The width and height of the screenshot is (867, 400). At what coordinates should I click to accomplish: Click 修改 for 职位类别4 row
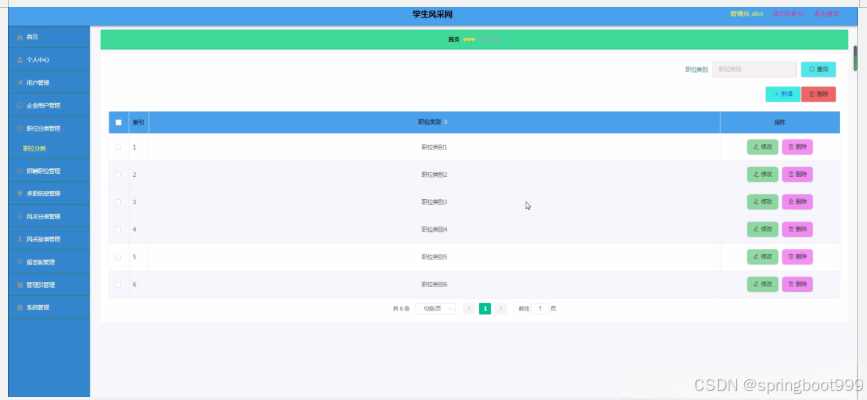coord(762,230)
